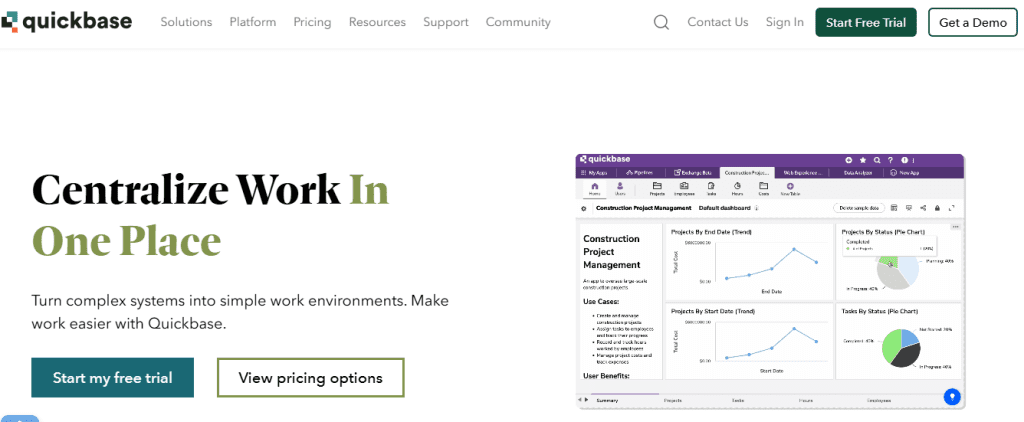Switch to the Data Analyzer tab
The width and height of the screenshot is (1024, 422).
pos(858,173)
